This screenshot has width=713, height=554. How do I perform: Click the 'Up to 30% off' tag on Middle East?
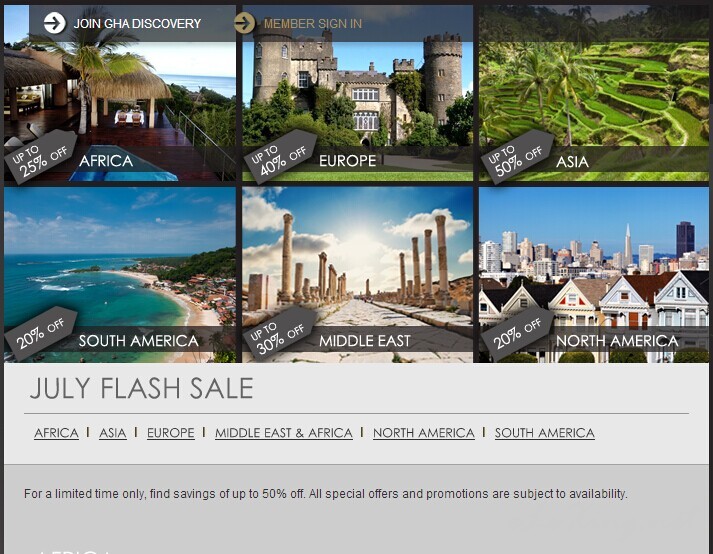pos(279,334)
